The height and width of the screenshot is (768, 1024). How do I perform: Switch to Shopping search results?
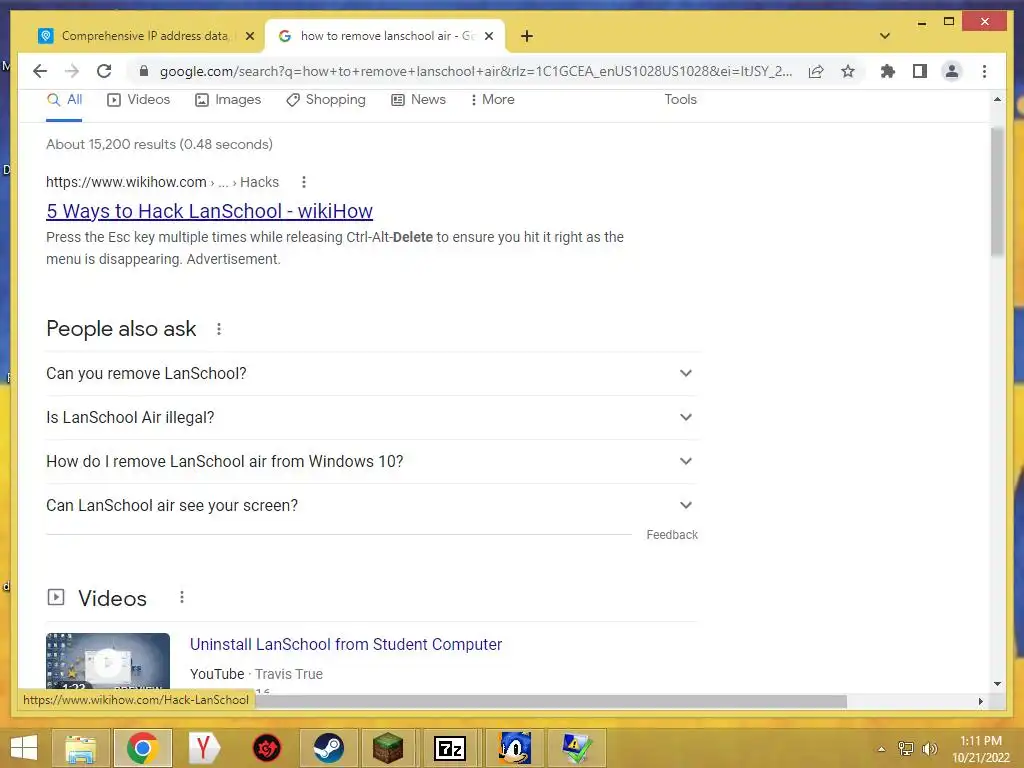tap(326, 100)
